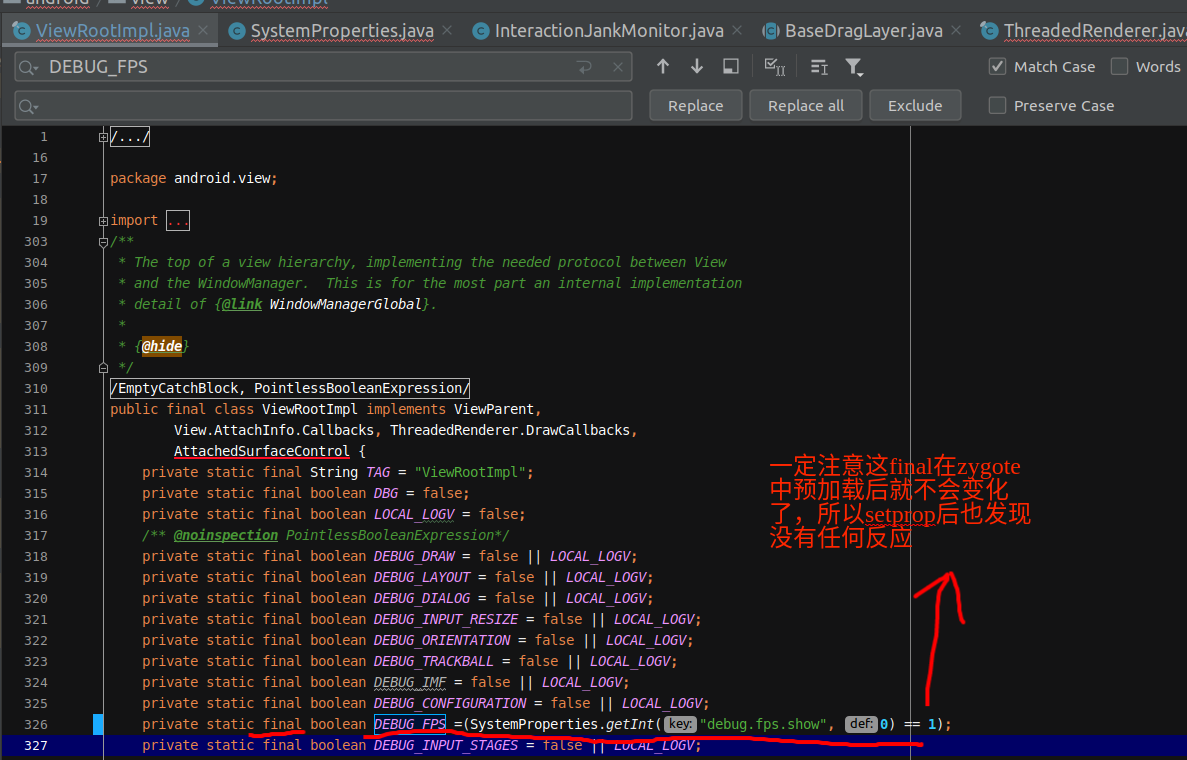Viewport: 1187px width, 760px height.
Task: Expand folded imports at line 19
Action: coord(103,221)
